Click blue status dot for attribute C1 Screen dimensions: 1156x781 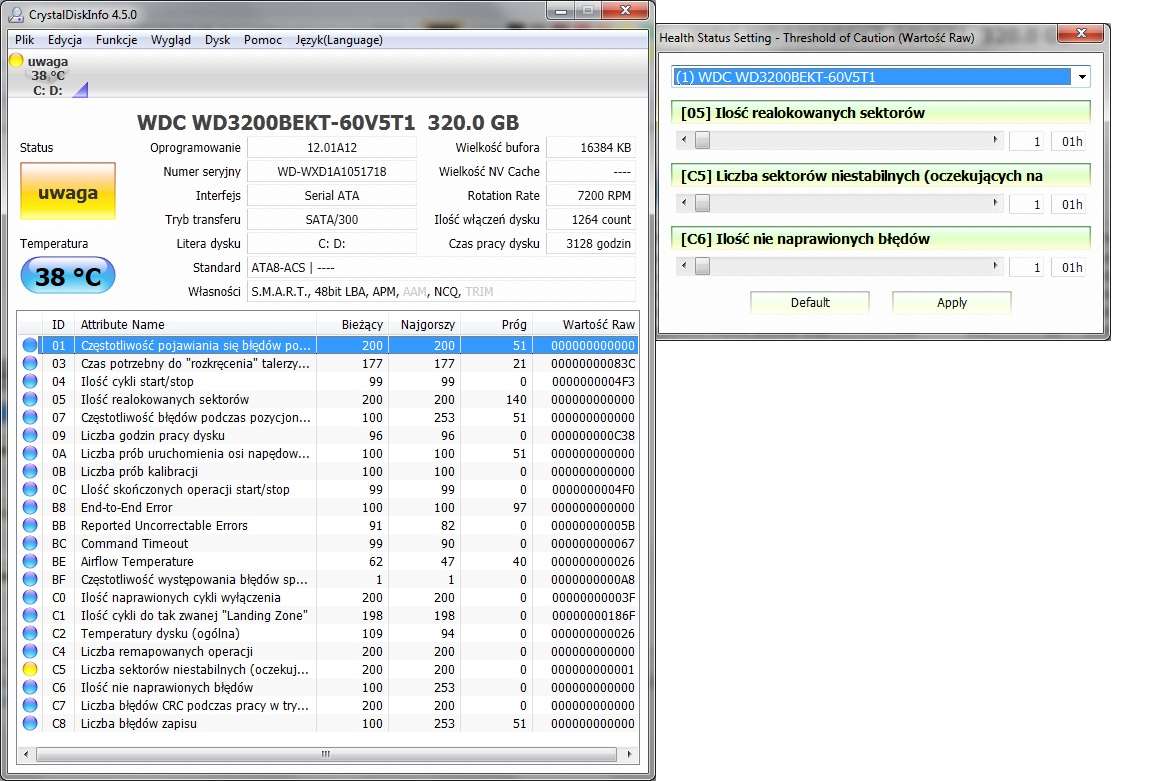29,615
